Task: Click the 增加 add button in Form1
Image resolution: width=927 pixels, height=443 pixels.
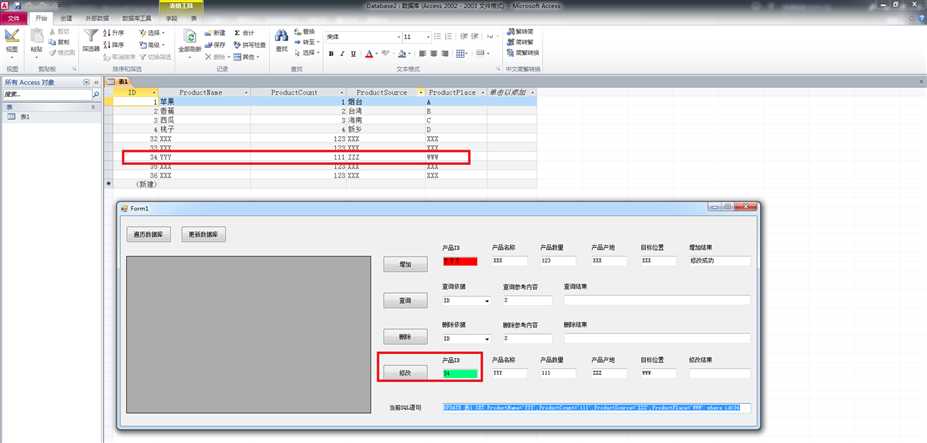Action: (x=405, y=264)
